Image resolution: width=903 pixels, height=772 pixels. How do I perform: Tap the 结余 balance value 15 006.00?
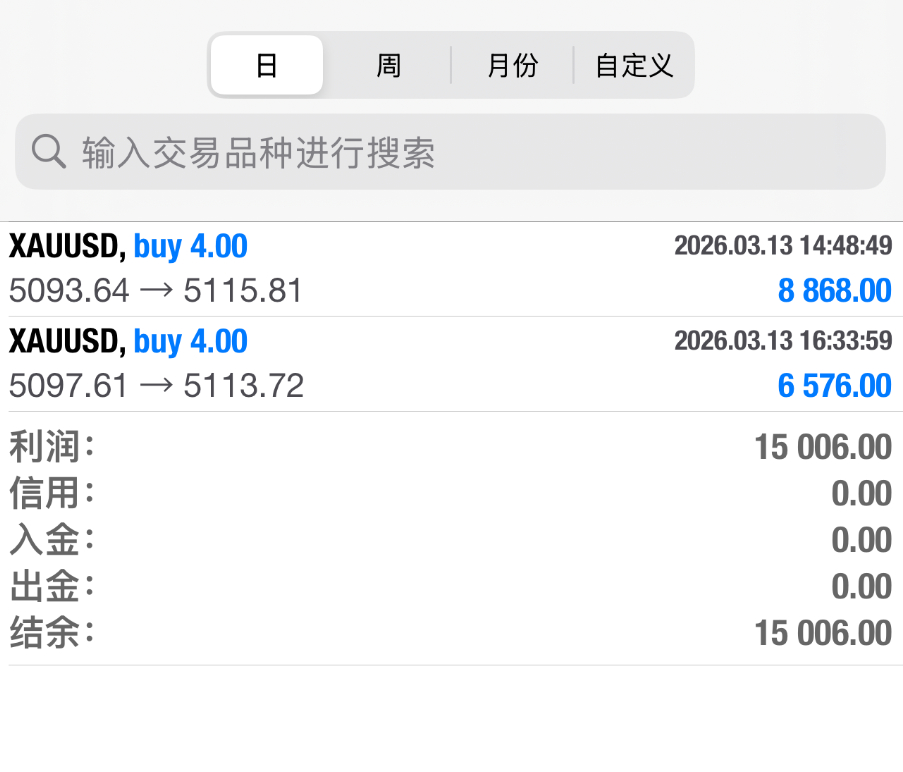(823, 633)
